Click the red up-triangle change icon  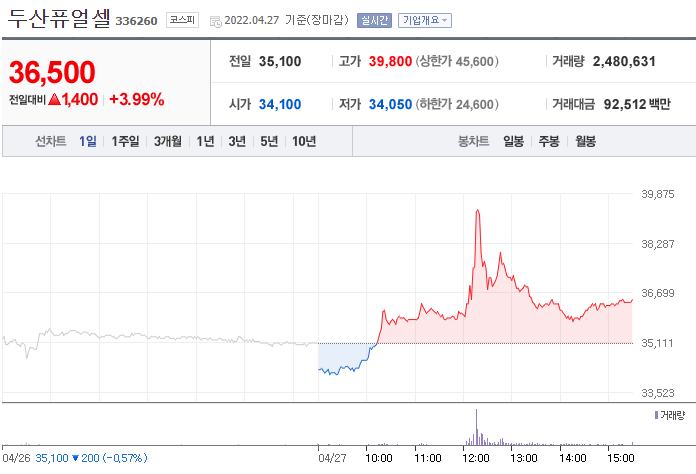tap(54, 99)
